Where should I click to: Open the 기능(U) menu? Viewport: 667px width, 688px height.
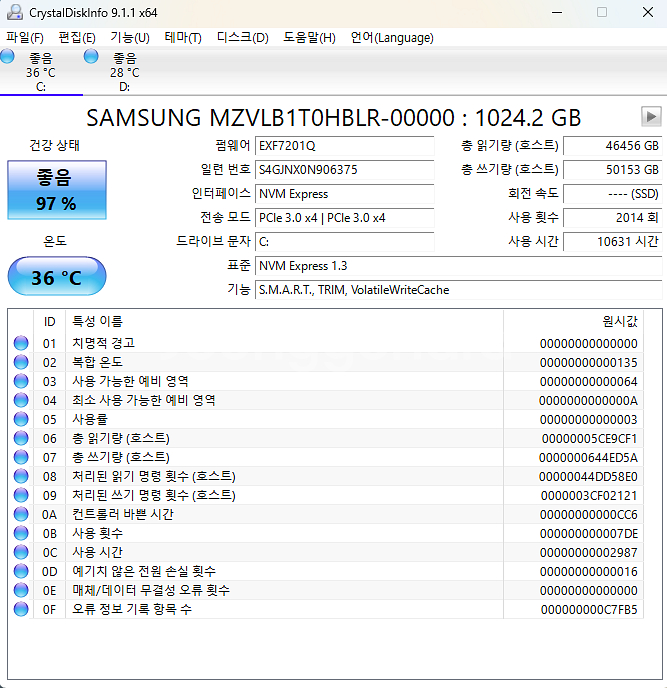tap(129, 38)
